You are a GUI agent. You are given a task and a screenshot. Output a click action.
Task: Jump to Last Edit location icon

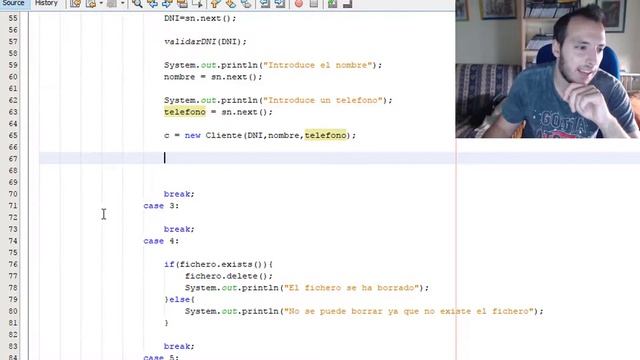pos(75,4)
